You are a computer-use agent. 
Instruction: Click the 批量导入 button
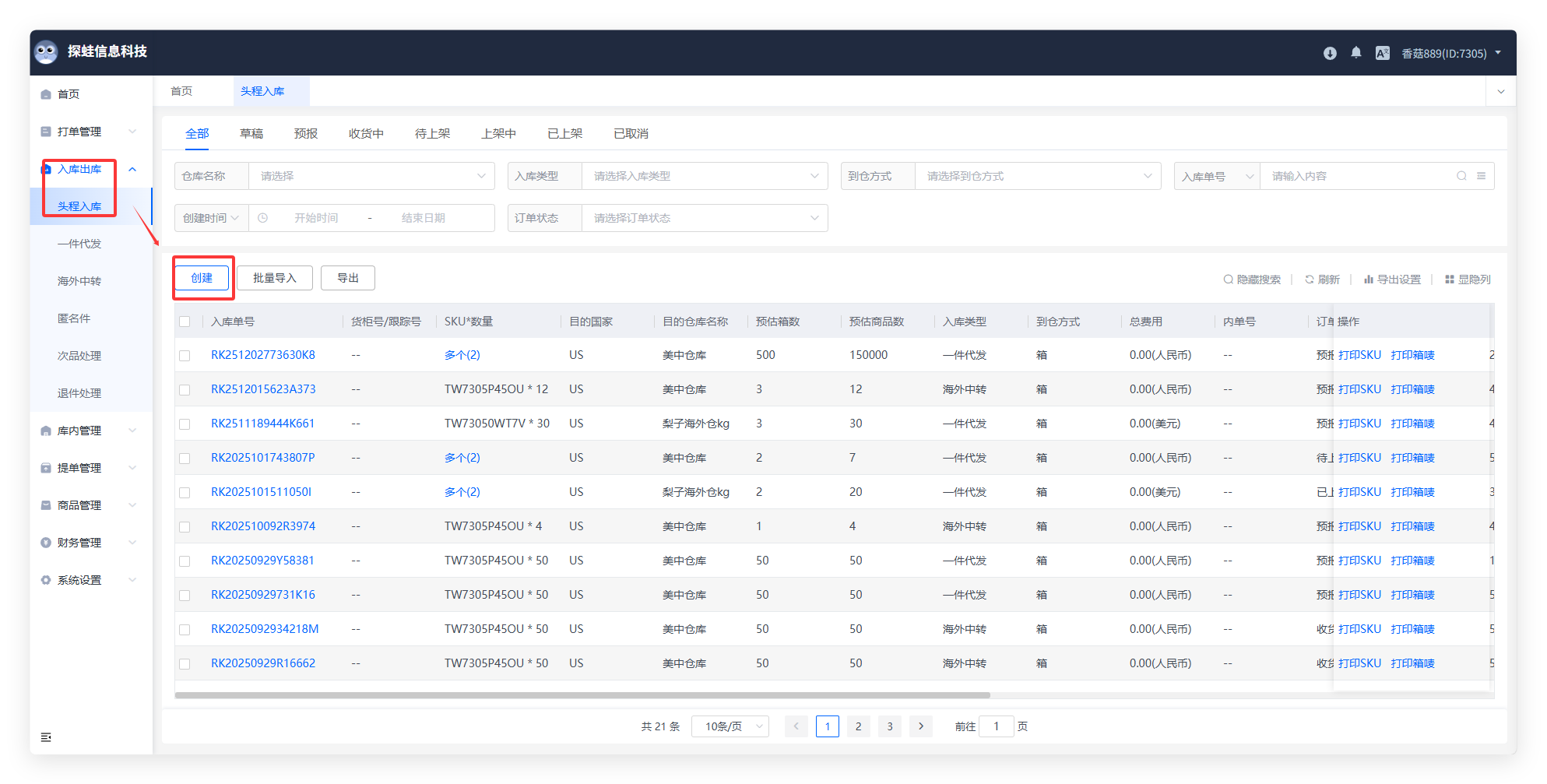click(274, 278)
